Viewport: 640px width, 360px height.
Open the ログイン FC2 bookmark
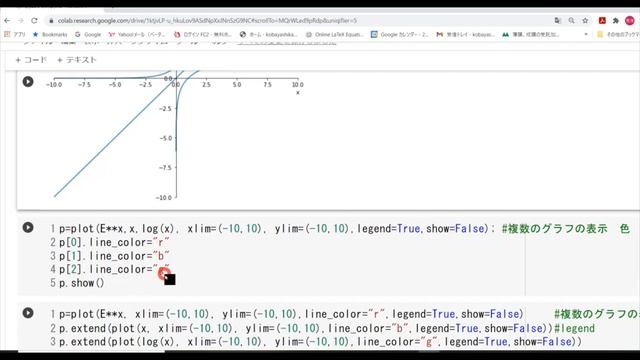click(203, 35)
